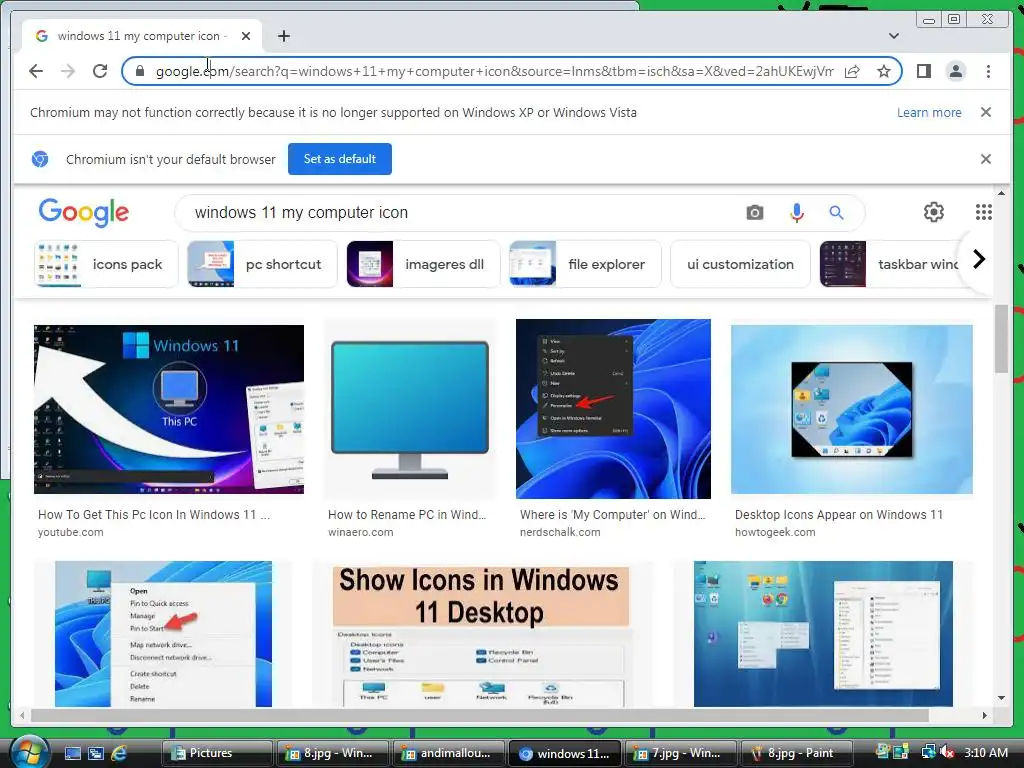Click the 3:10 AM system clock

click(x=985, y=752)
